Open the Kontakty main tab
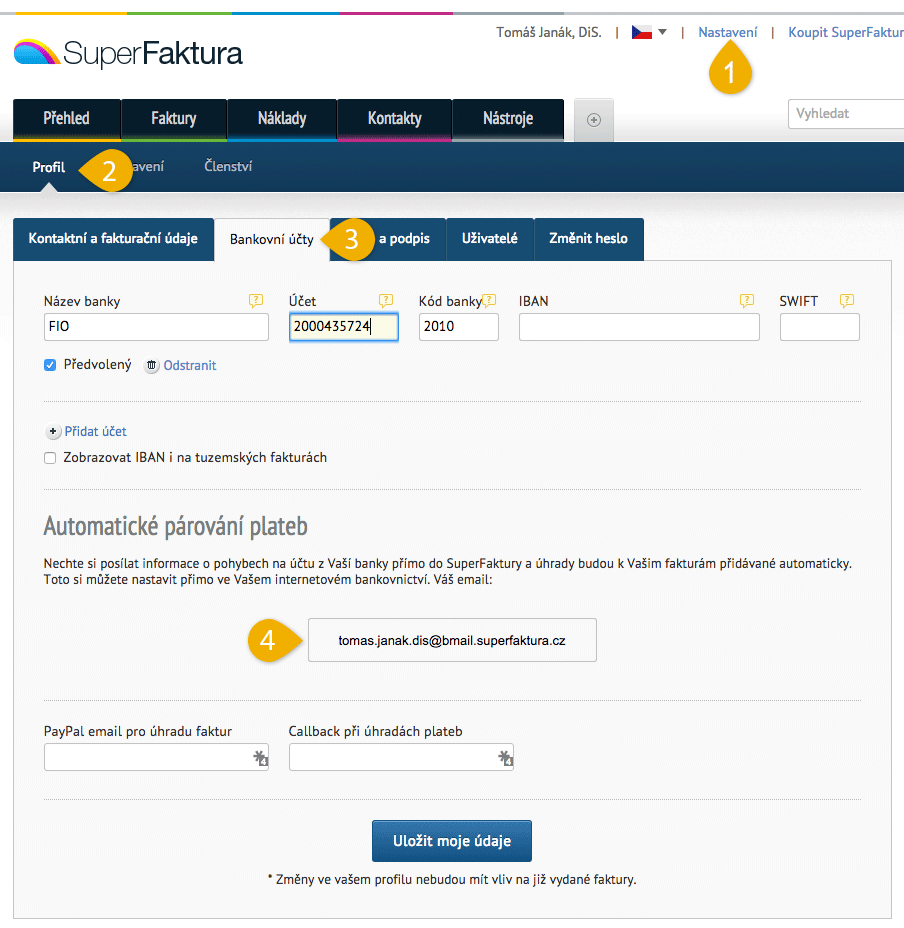904x928 pixels. click(x=395, y=120)
